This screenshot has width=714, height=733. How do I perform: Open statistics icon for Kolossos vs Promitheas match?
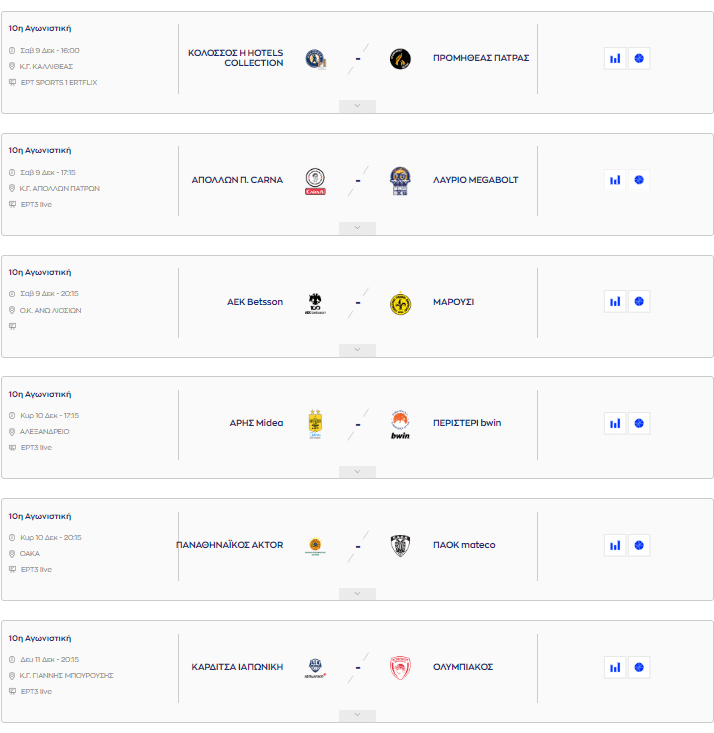tap(615, 58)
